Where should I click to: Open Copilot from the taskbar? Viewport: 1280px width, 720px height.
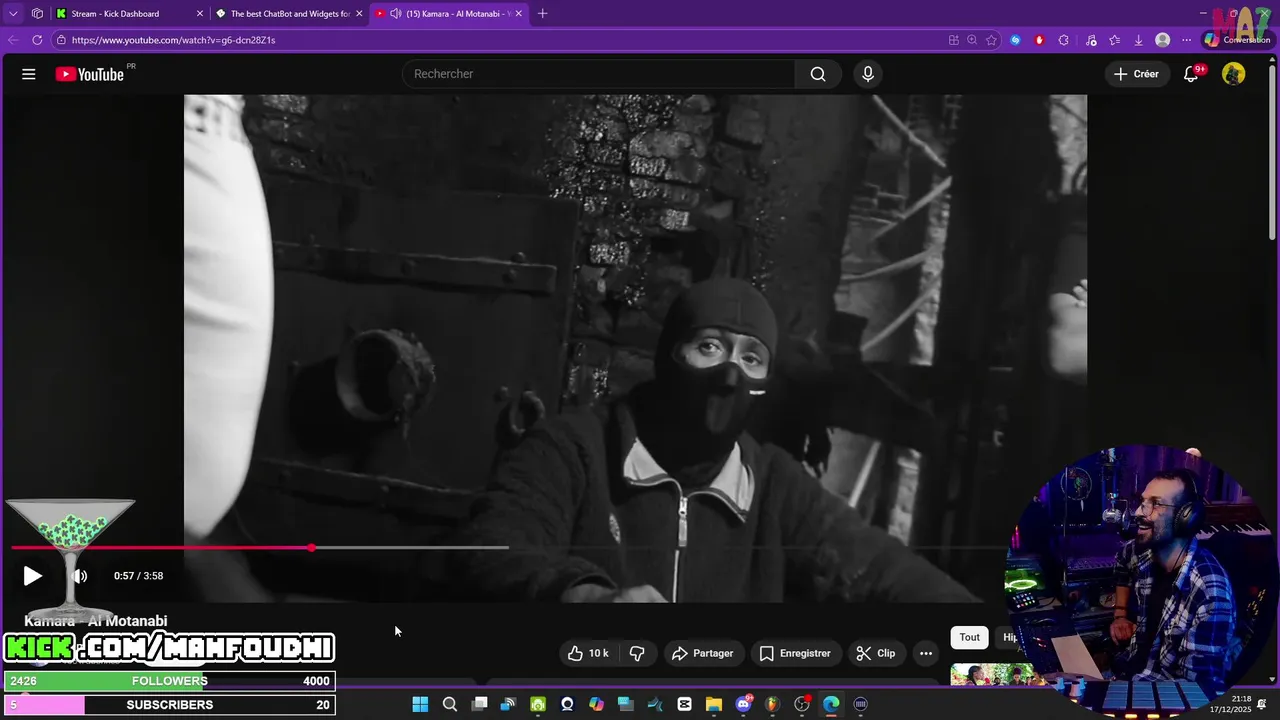click(x=596, y=704)
